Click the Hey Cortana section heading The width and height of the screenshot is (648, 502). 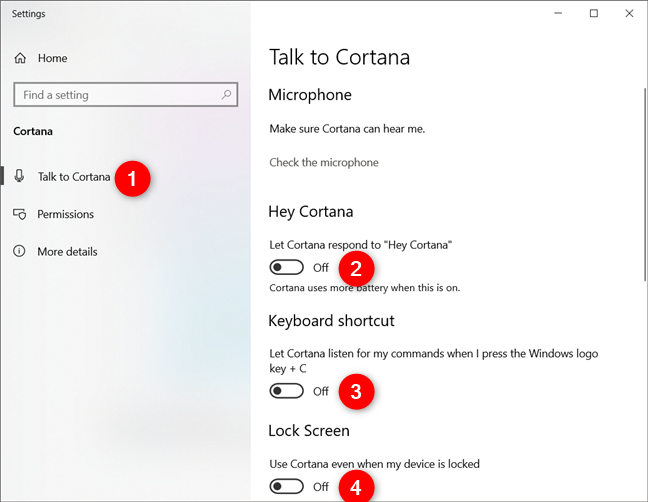311,212
